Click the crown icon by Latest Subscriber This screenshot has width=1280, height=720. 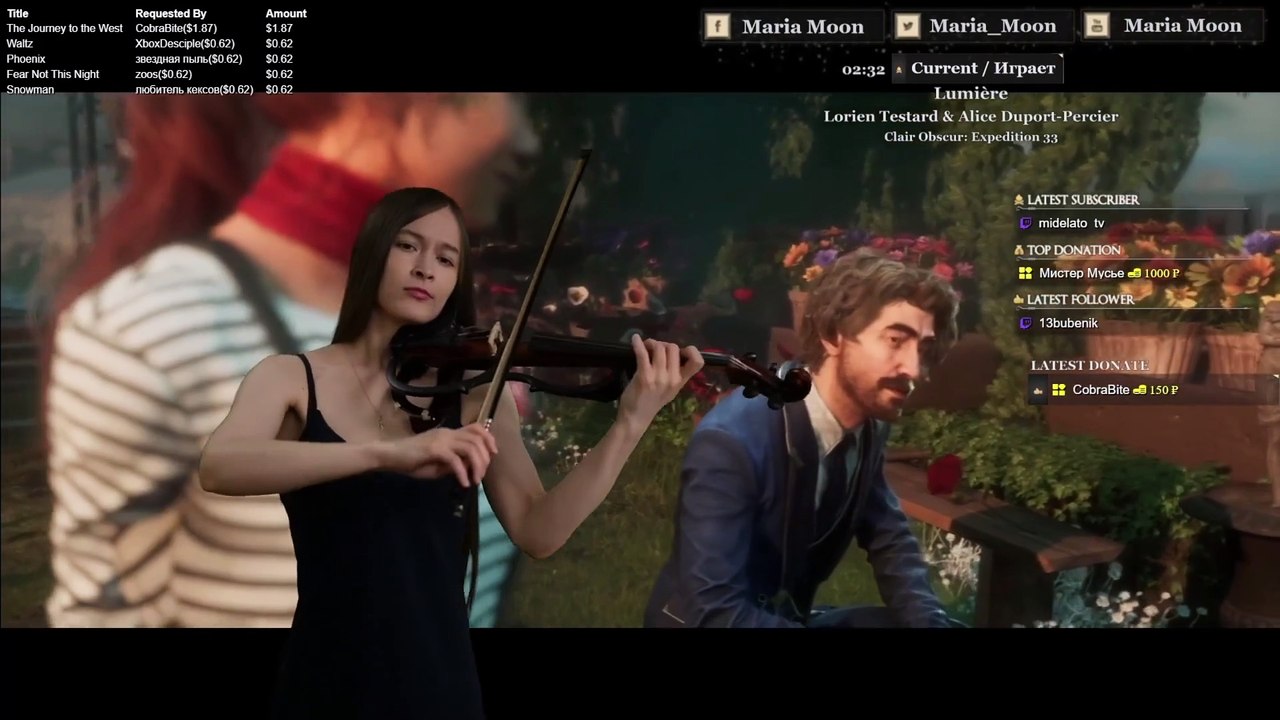point(1019,200)
